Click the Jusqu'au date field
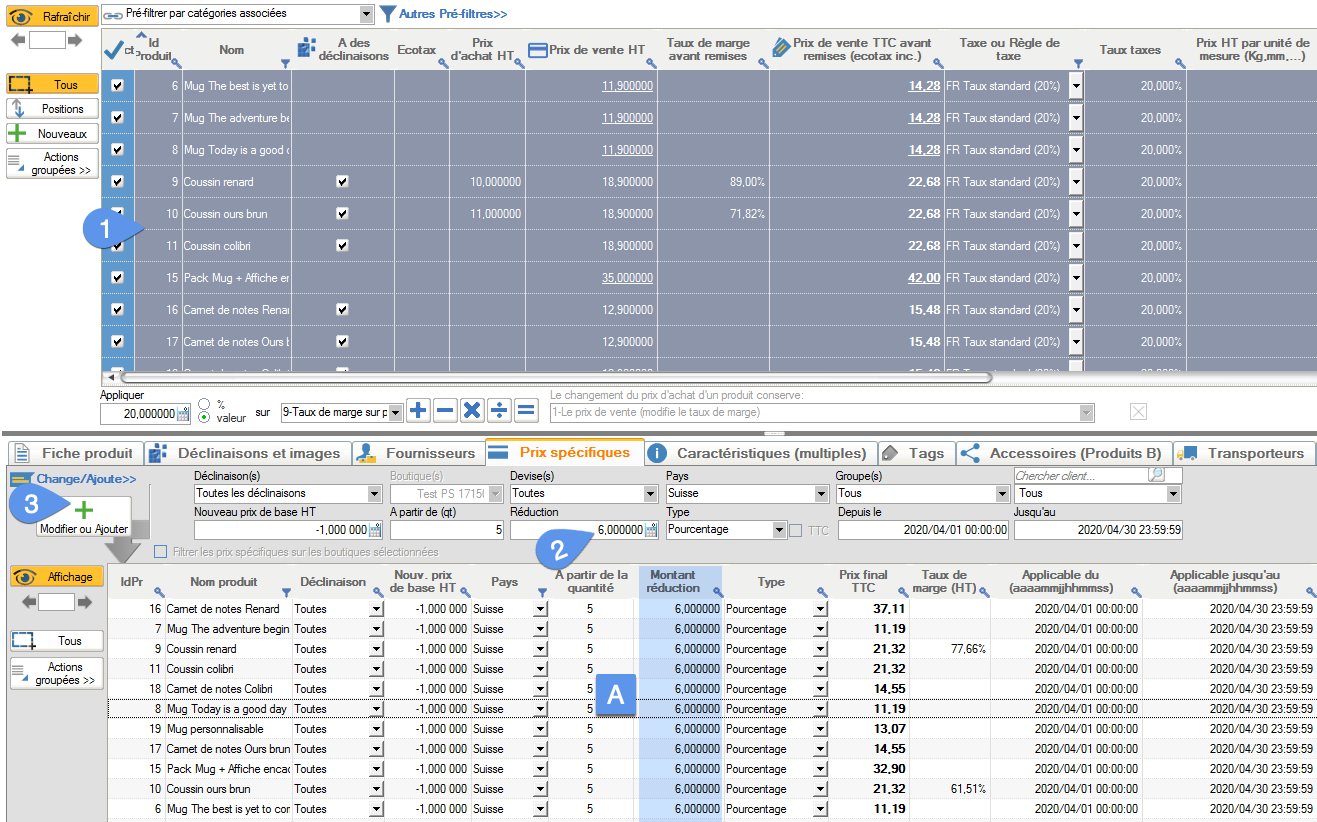 tap(1098, 530)
